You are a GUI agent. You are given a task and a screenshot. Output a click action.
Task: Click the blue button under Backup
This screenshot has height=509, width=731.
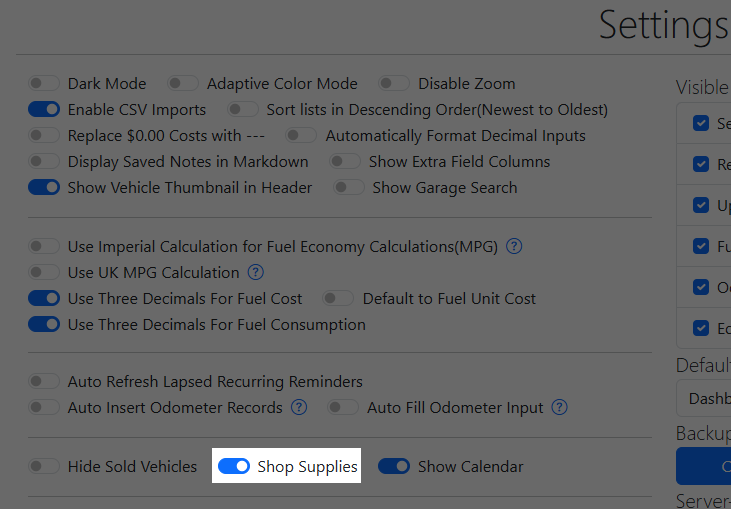(x=704, y=466)
